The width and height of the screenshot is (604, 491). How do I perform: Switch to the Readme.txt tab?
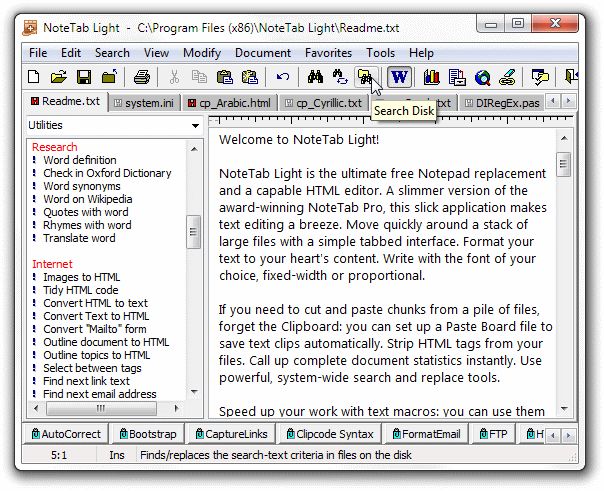click(x=65, y=101)
